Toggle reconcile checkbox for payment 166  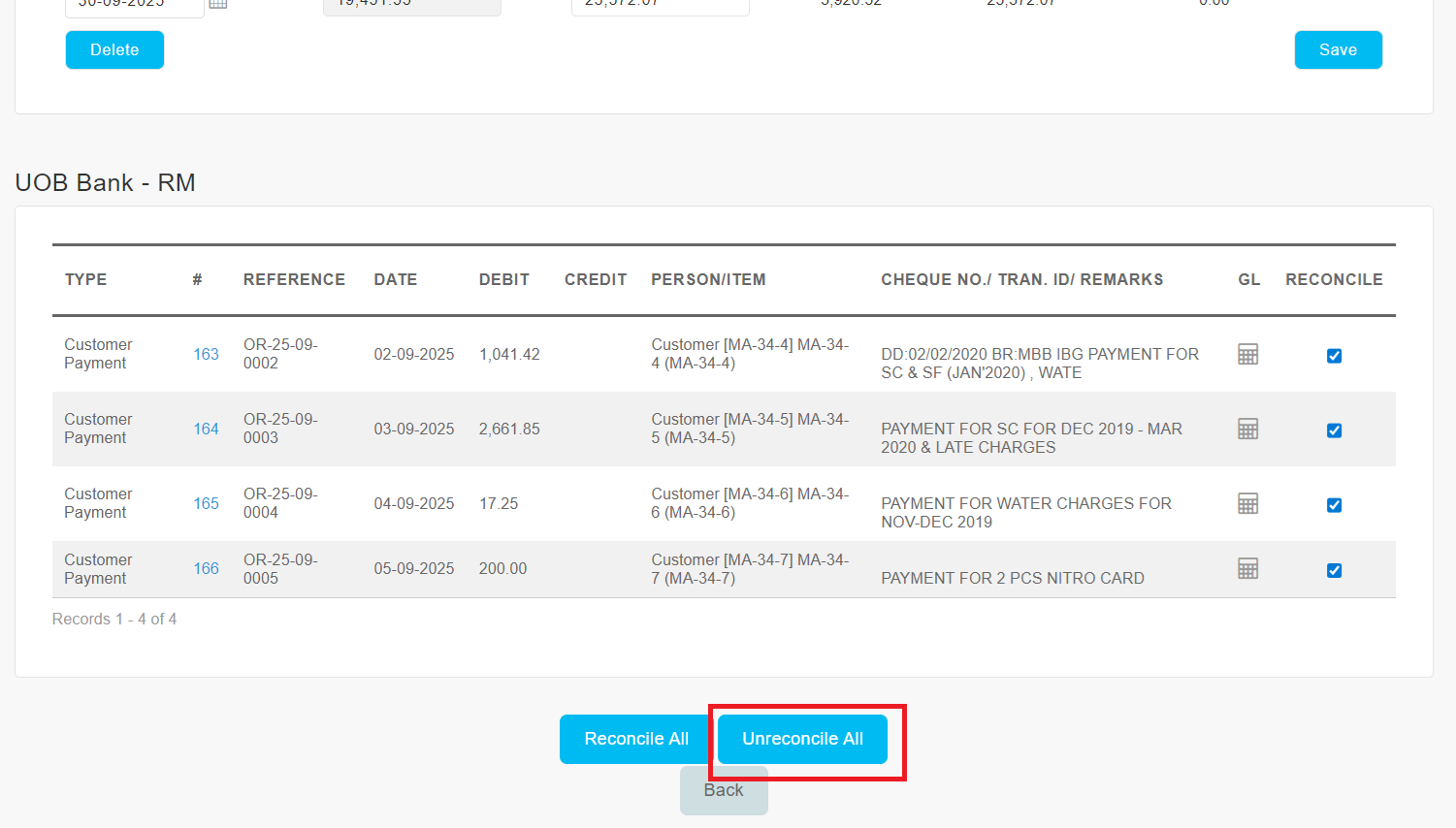[x=1334, y=570]
